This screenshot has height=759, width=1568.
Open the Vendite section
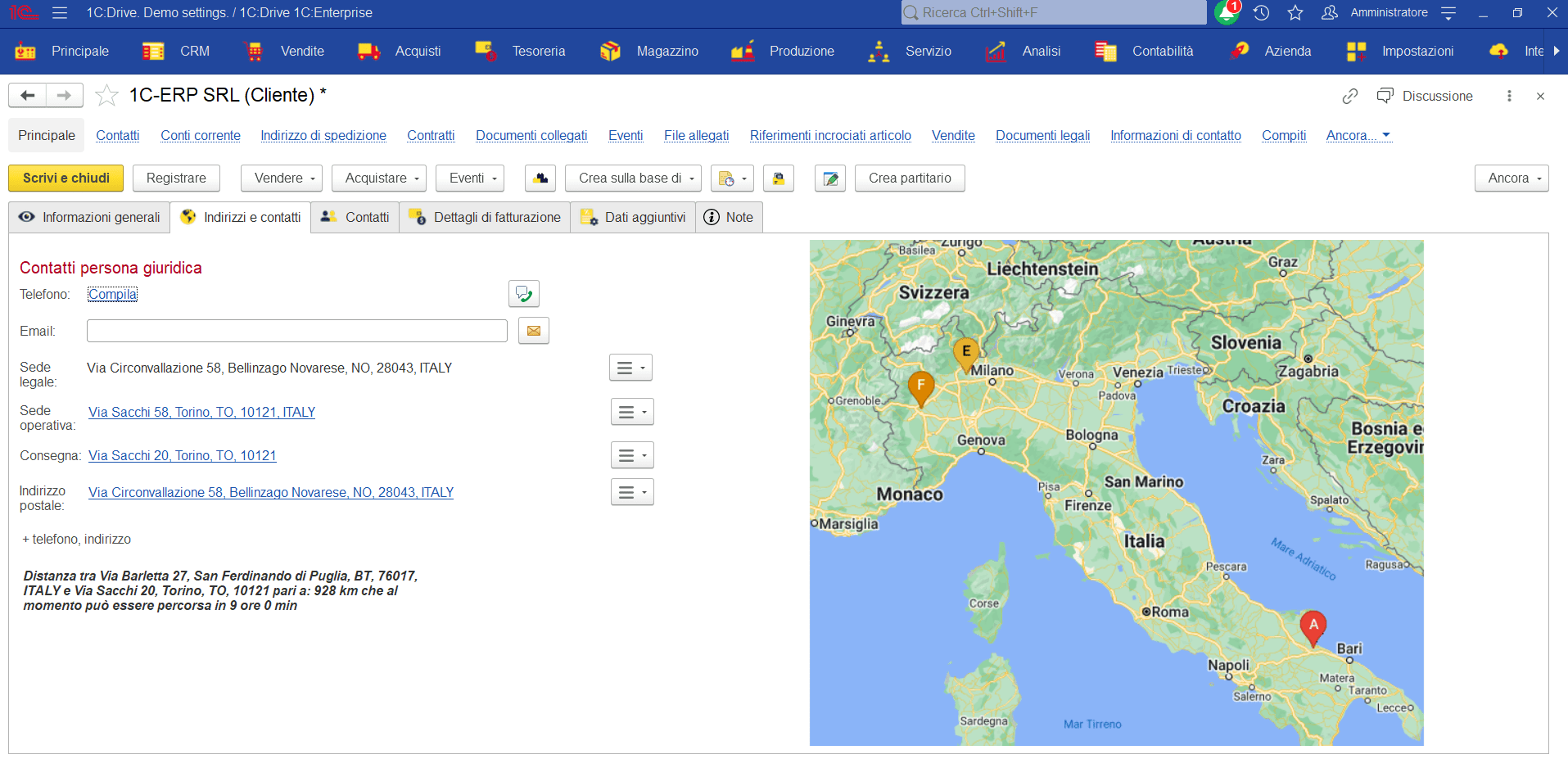[x=283, y=51]
